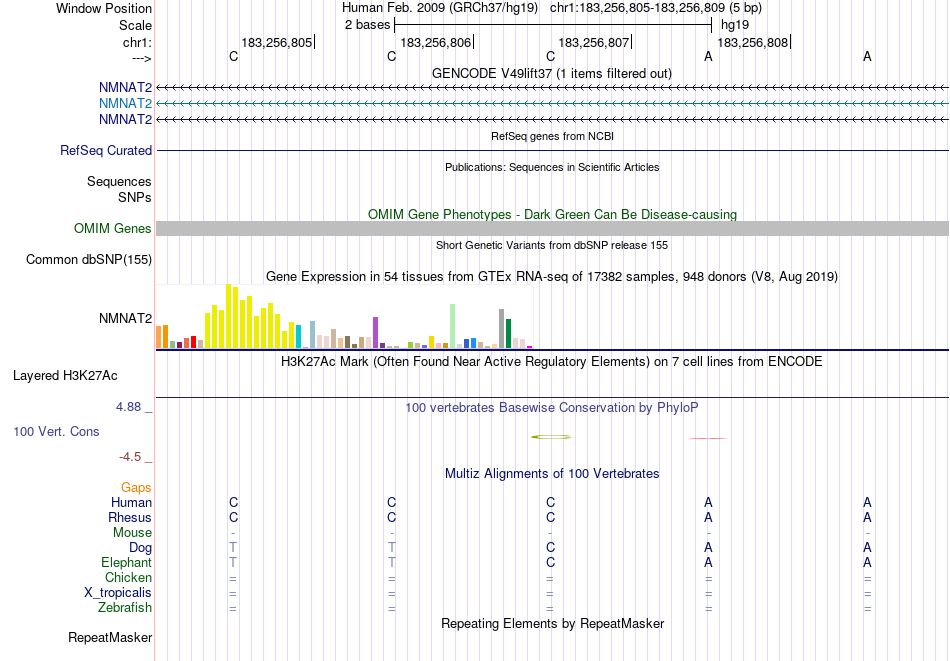Open Short Genetic Variants from dbSNP title
This screenshot has width=950, height=661.
pos(552,245)
